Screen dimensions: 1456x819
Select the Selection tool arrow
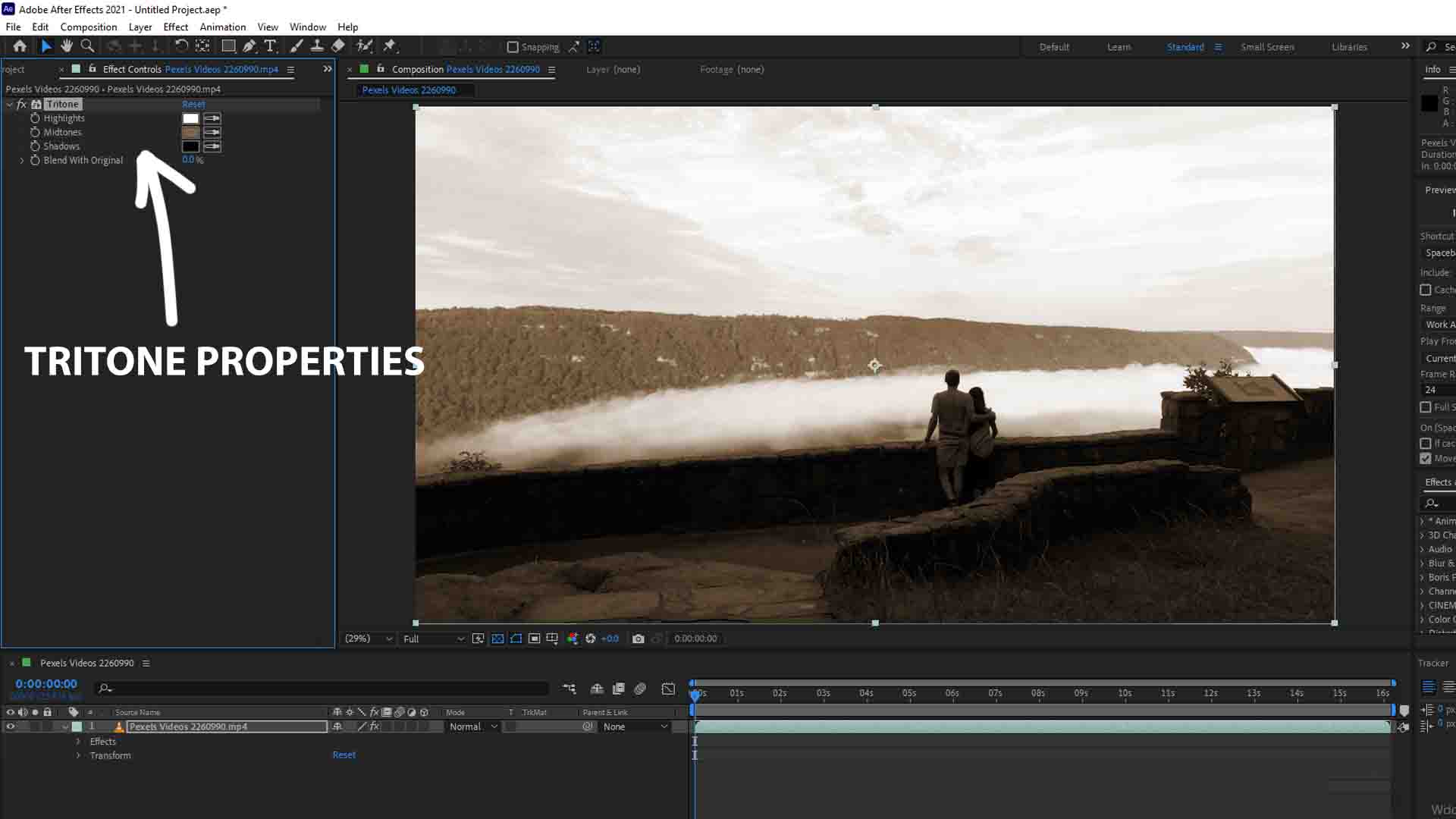(x=46, y=46)
